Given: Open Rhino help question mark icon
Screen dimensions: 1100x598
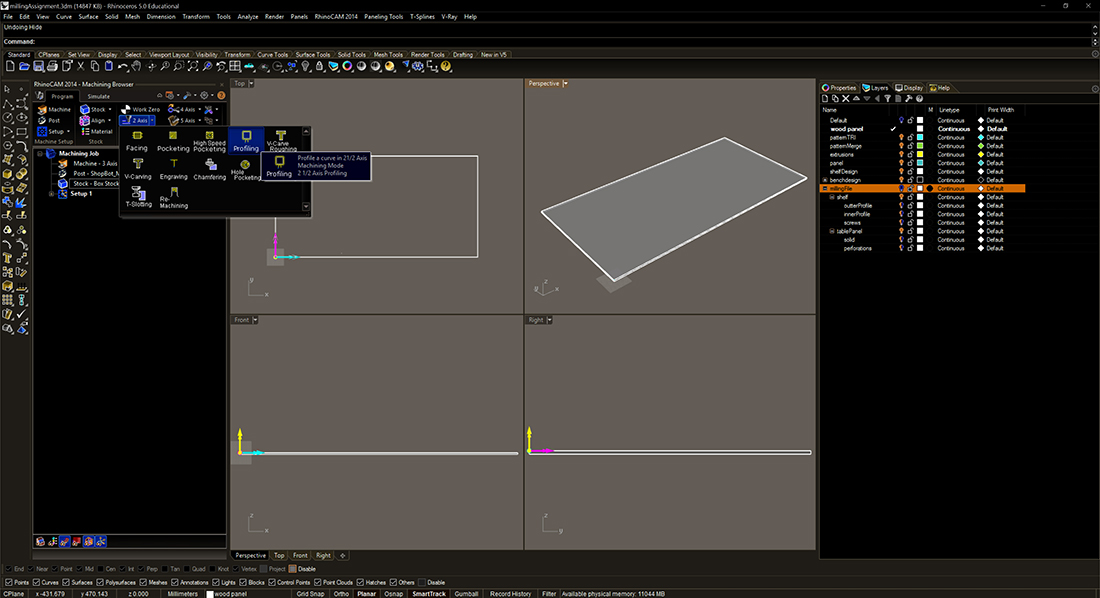Looking at the screenshot, I should pos(445,67).
